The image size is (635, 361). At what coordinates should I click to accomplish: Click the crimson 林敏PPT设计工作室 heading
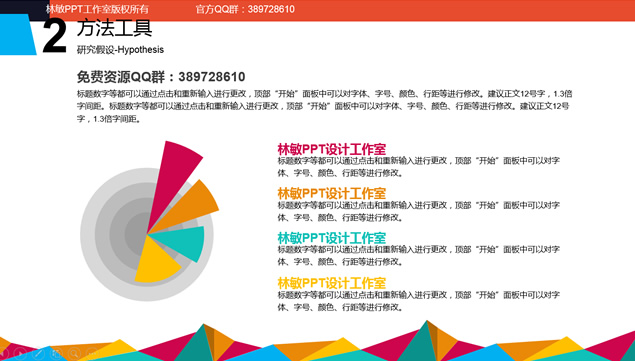tap(332, 149)
